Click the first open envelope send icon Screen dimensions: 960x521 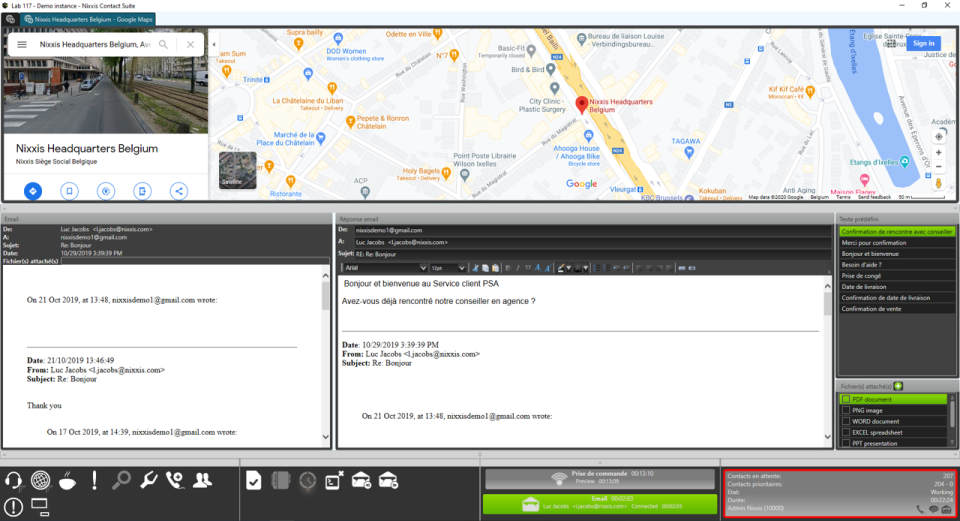361,481
